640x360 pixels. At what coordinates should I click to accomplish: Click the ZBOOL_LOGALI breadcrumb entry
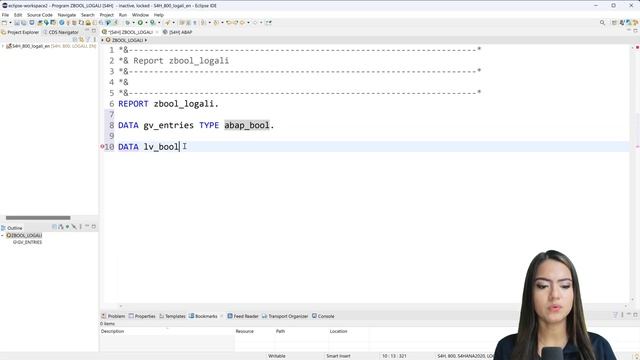[124, 40]
